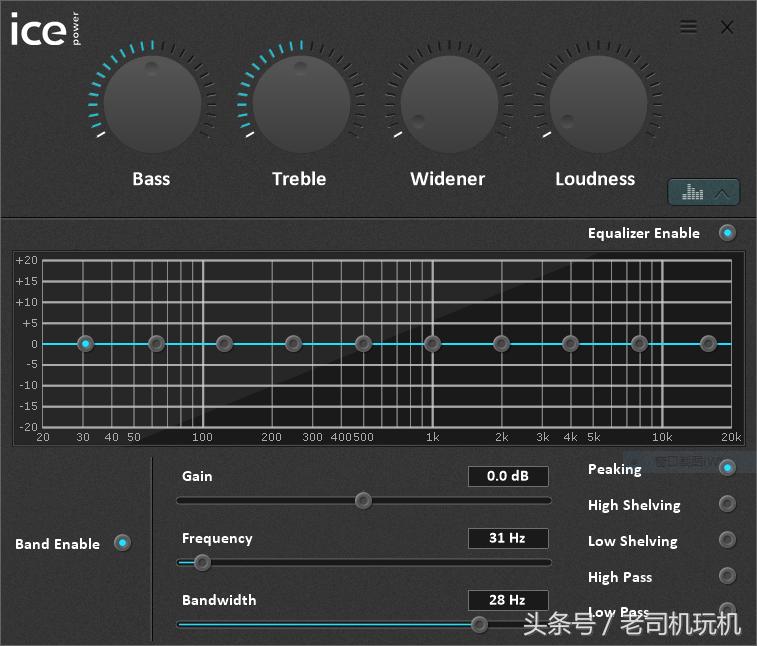Select the High Shelving filter type
The image size is (757, 646).
pos(727,504)
